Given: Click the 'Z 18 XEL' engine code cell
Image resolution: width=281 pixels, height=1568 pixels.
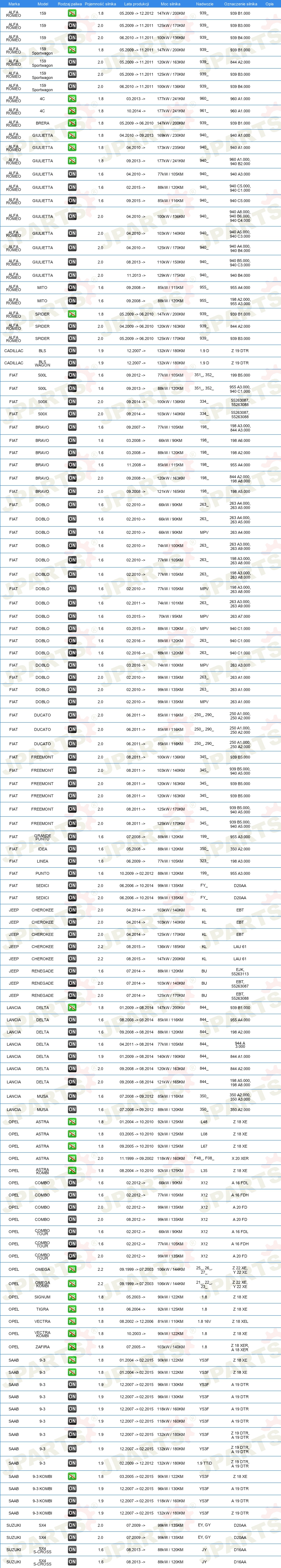Looking at the screenshot, I should [240, 1321].
